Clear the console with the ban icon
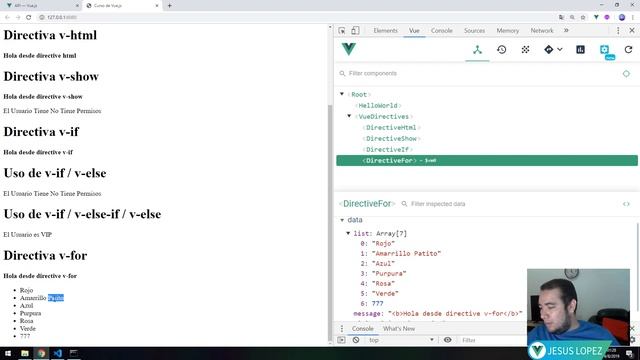The image size is (640, 360). click(356, 340)
